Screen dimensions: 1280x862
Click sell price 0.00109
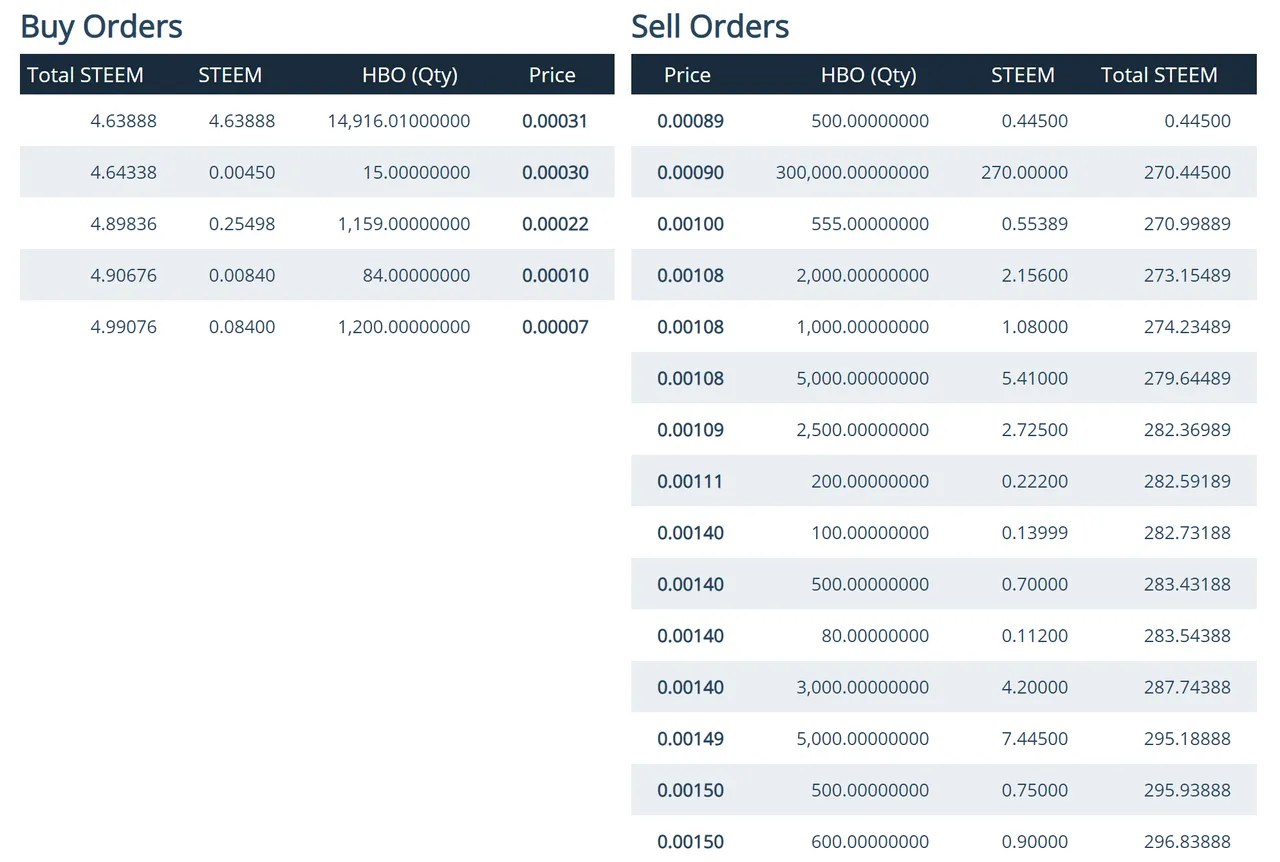[690, 430]
